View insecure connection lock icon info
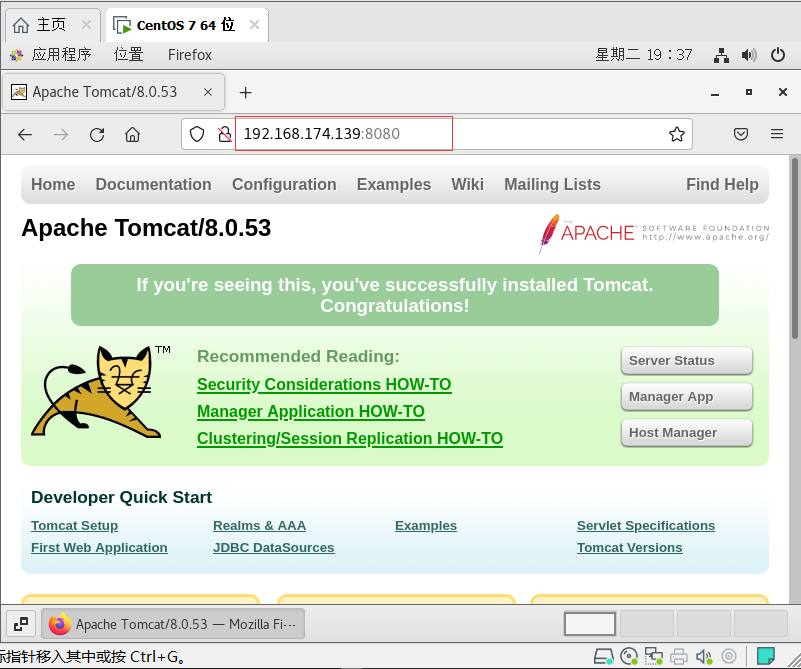801x669 pixels. point(224,134)
